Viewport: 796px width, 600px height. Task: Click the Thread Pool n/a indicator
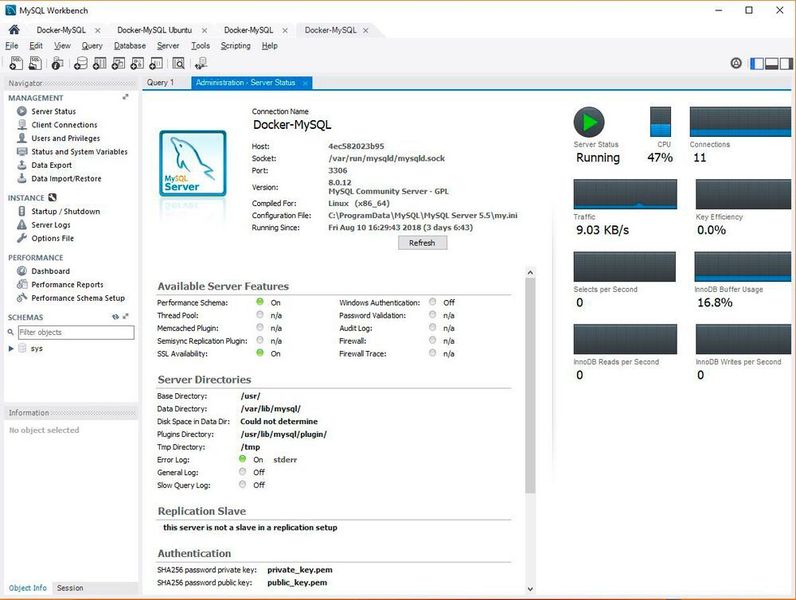[260, 315]
